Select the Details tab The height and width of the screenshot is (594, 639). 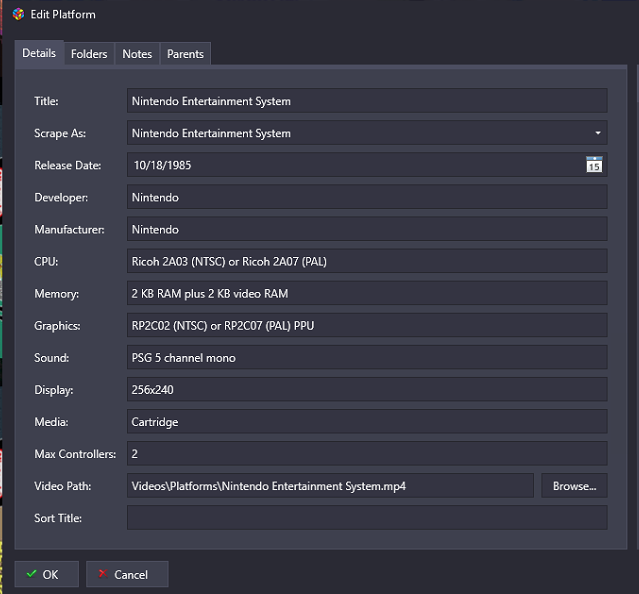[39, 53]
